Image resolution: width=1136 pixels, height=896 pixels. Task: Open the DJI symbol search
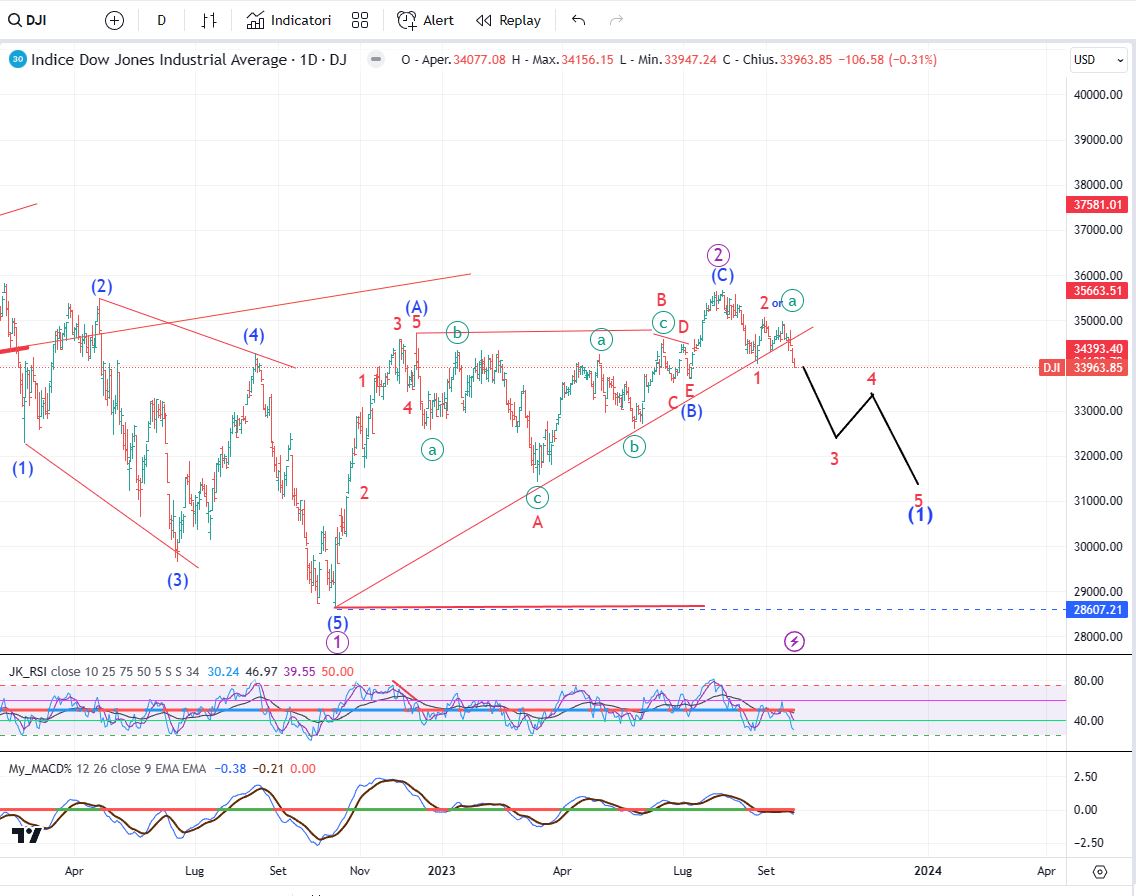(28, 20)
